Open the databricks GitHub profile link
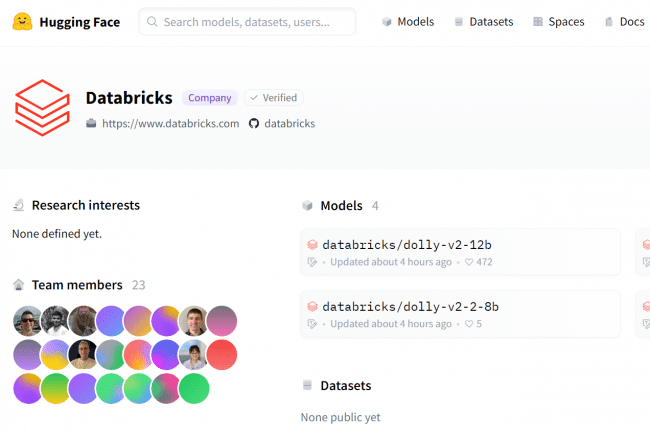 [289, 124]
